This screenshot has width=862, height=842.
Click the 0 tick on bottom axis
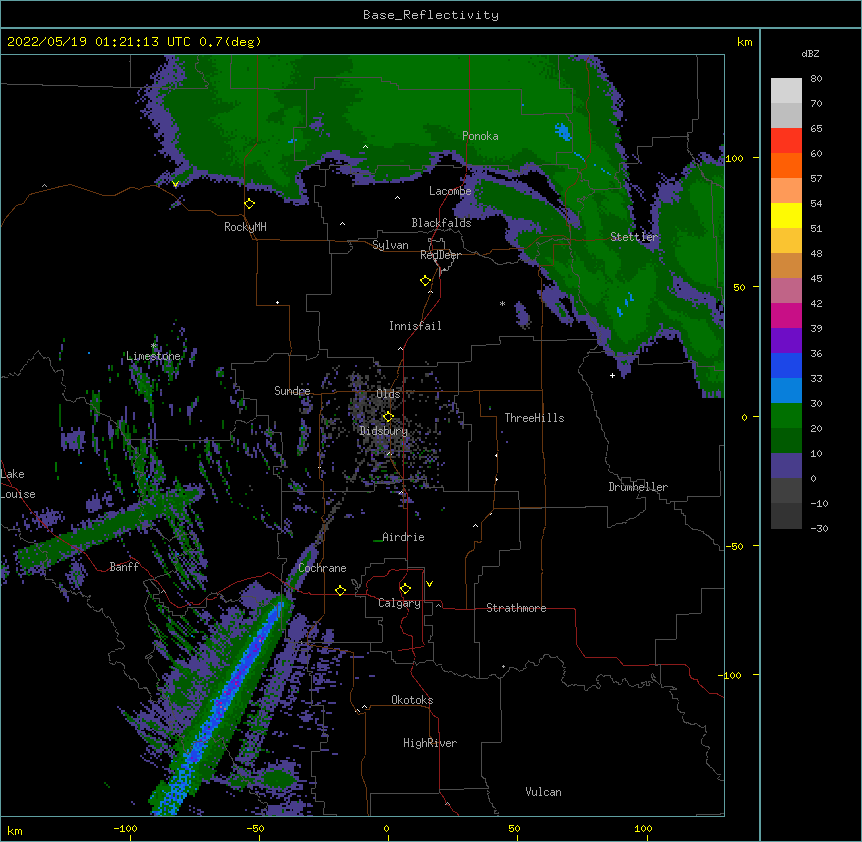[x=386, y=828]
